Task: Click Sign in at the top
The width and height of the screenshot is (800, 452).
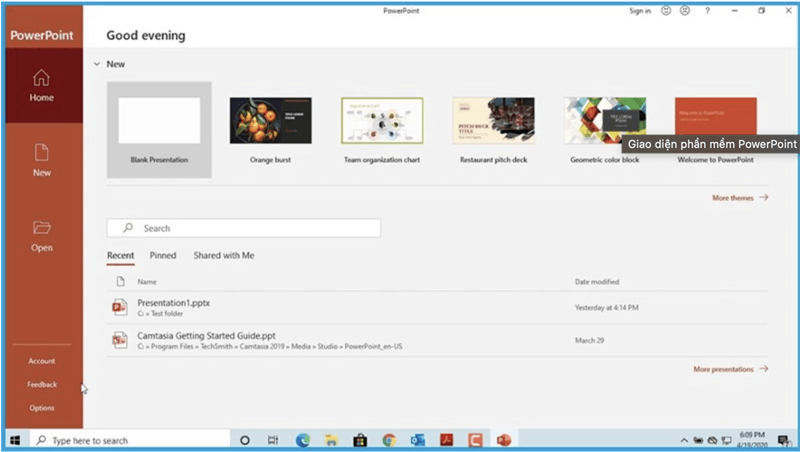Action: point(640,11)
